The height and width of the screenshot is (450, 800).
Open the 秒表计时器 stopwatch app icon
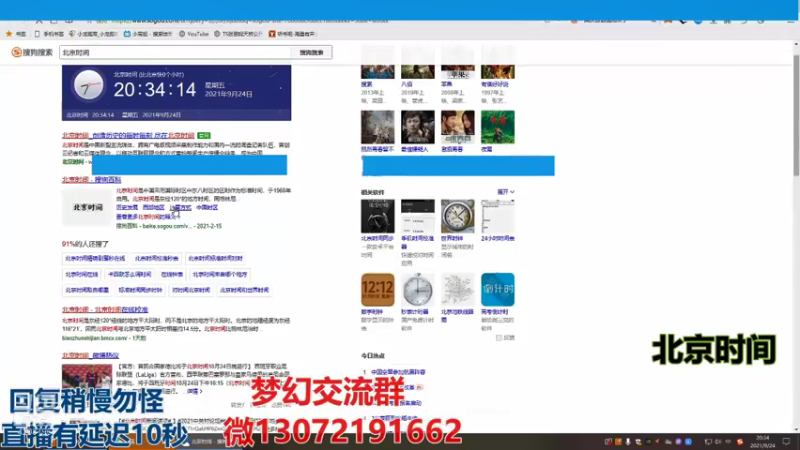417,289
